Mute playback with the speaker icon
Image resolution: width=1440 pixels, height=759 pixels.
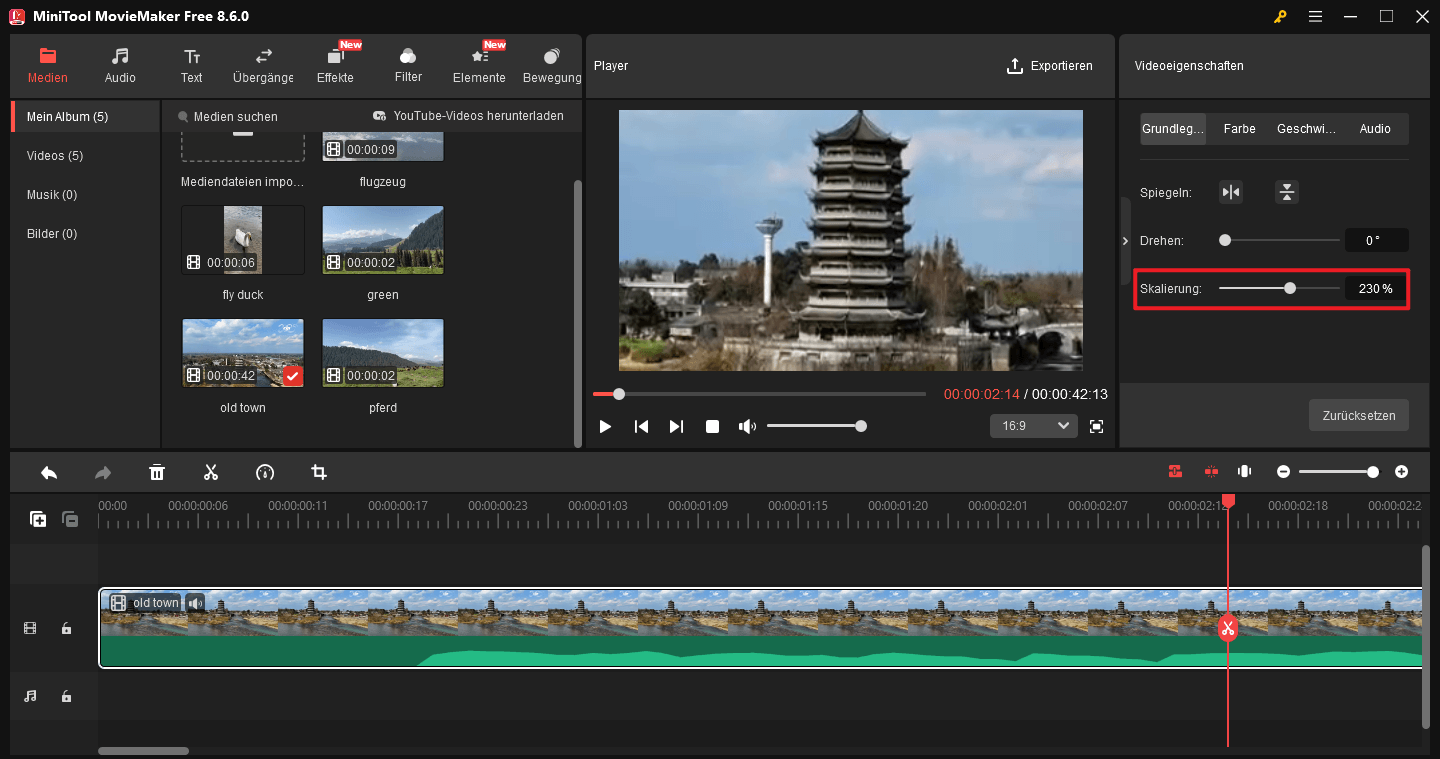click(x=747, y=426)
